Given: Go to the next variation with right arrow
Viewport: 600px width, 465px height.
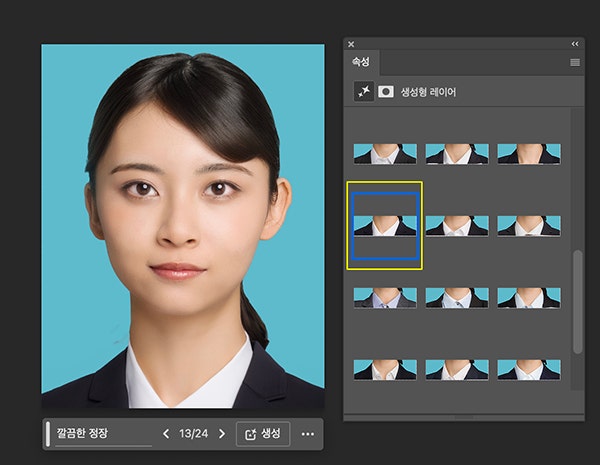Looking at the screenshot, I should click(222, 434).
